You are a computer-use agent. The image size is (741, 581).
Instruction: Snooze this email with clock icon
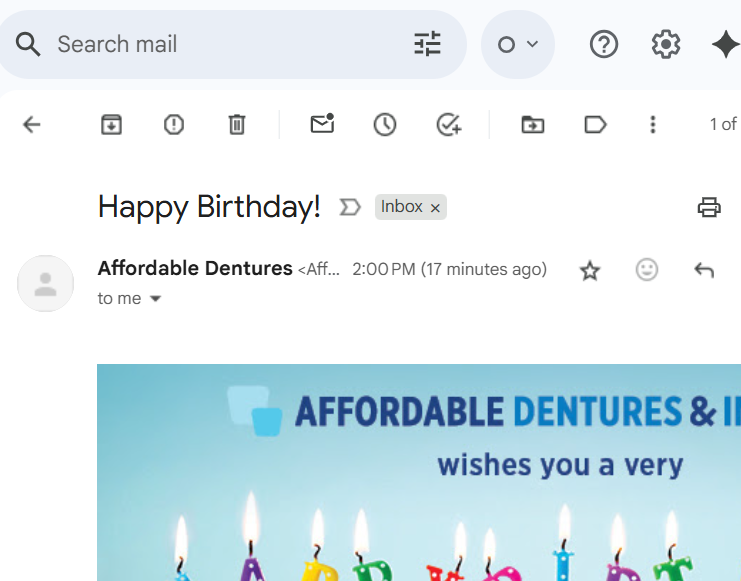tap(385, 124)
